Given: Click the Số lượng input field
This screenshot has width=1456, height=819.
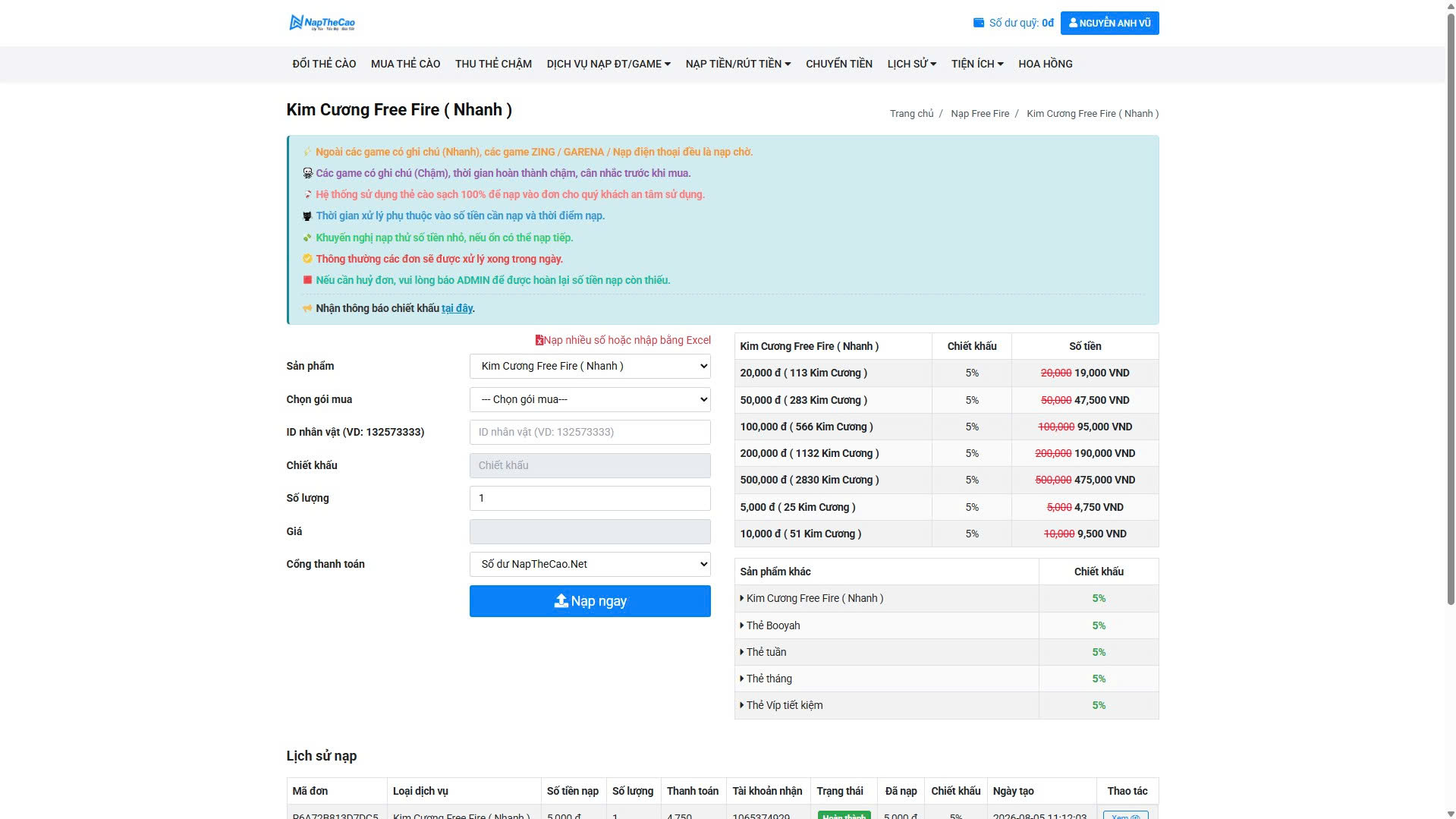Looking at the screenshot, I should (590, 498).
